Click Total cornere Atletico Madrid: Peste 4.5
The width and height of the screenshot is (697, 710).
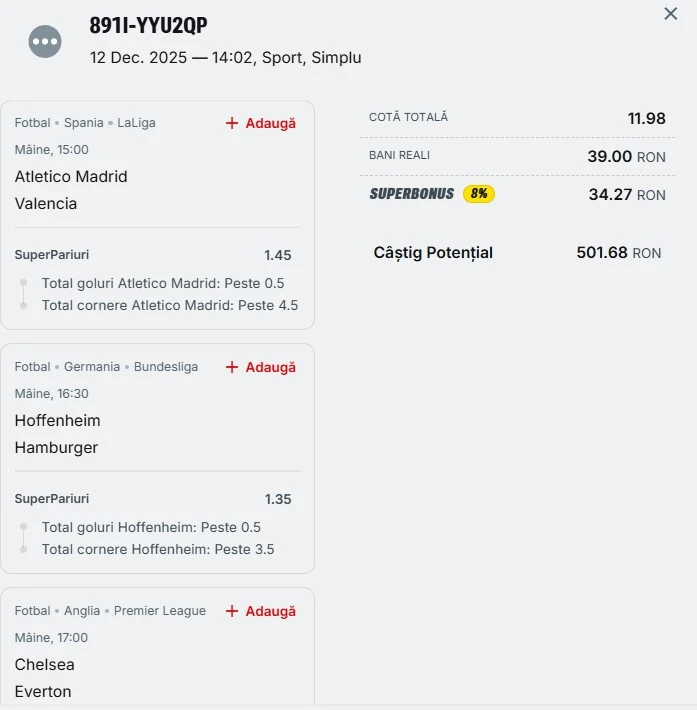point(170,305)
